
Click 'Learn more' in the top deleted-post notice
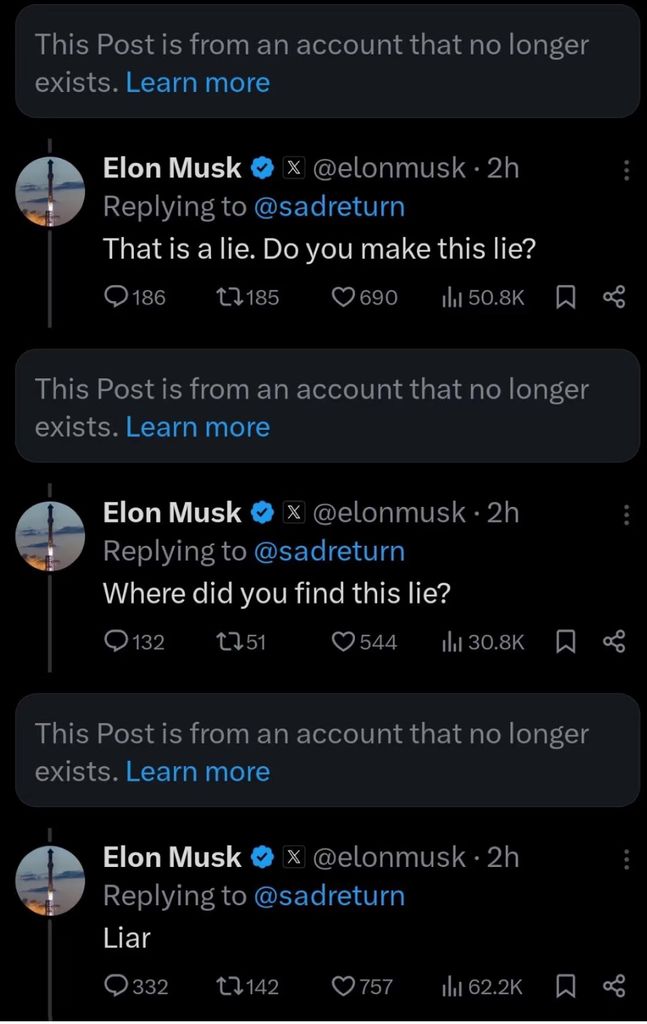click(x=198, y=83)
